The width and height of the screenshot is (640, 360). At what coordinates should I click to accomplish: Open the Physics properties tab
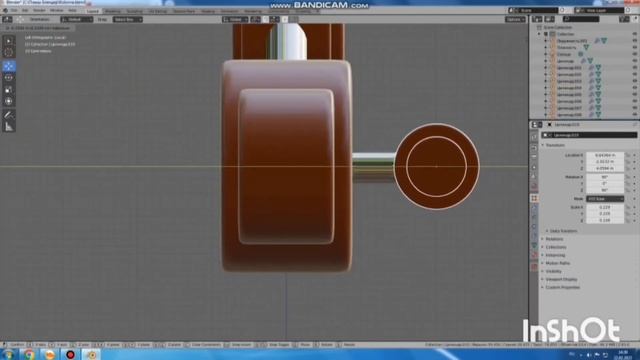(x=534, y=227)
